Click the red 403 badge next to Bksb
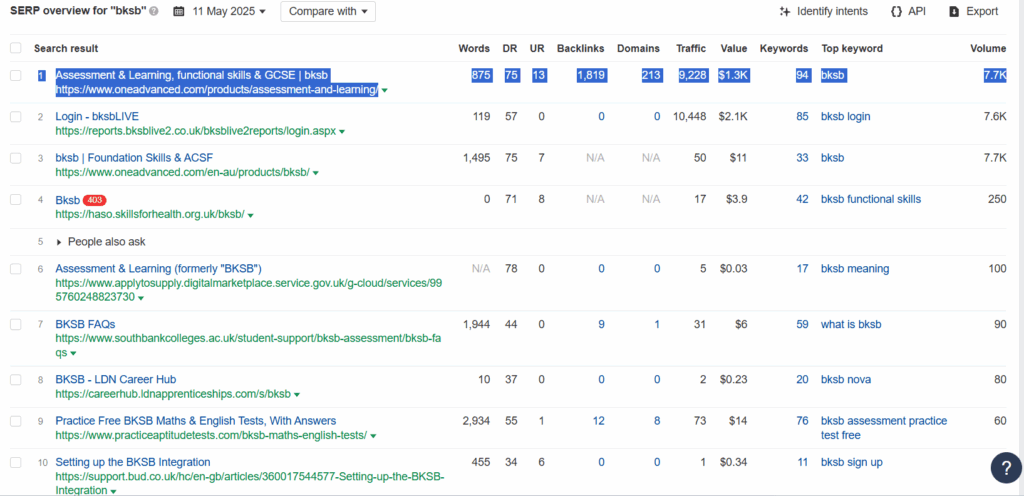 pos(95,200)
